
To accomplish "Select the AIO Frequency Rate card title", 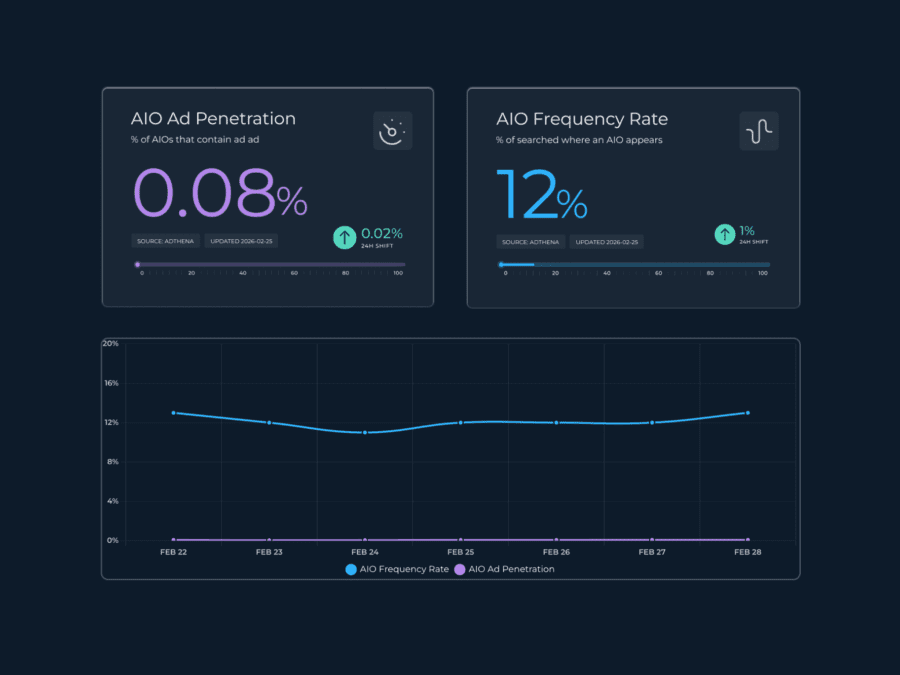I will [x=582, y=118].
